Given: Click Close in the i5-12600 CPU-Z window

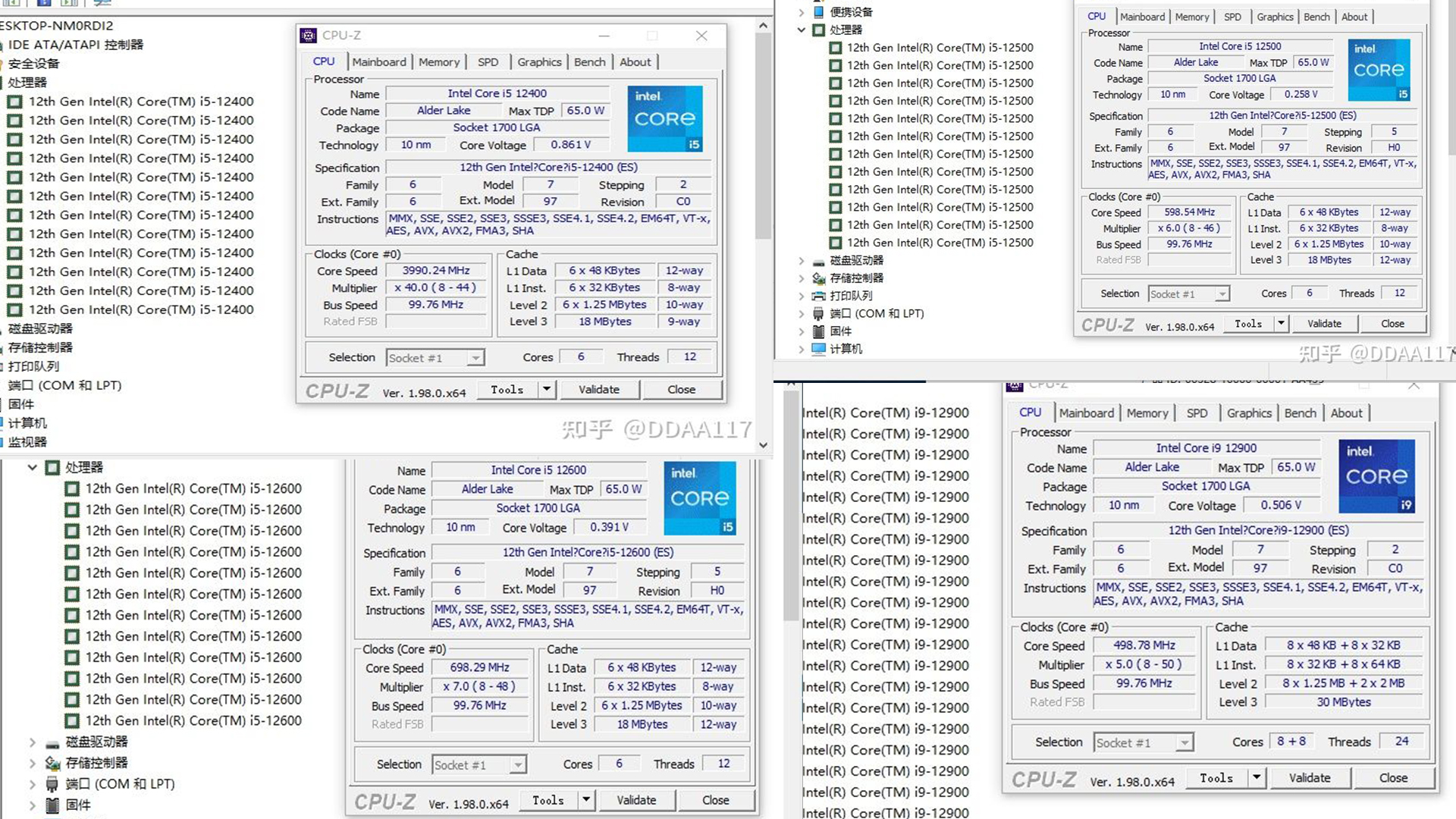Looking at the screenshot, I should coord(715,800).
